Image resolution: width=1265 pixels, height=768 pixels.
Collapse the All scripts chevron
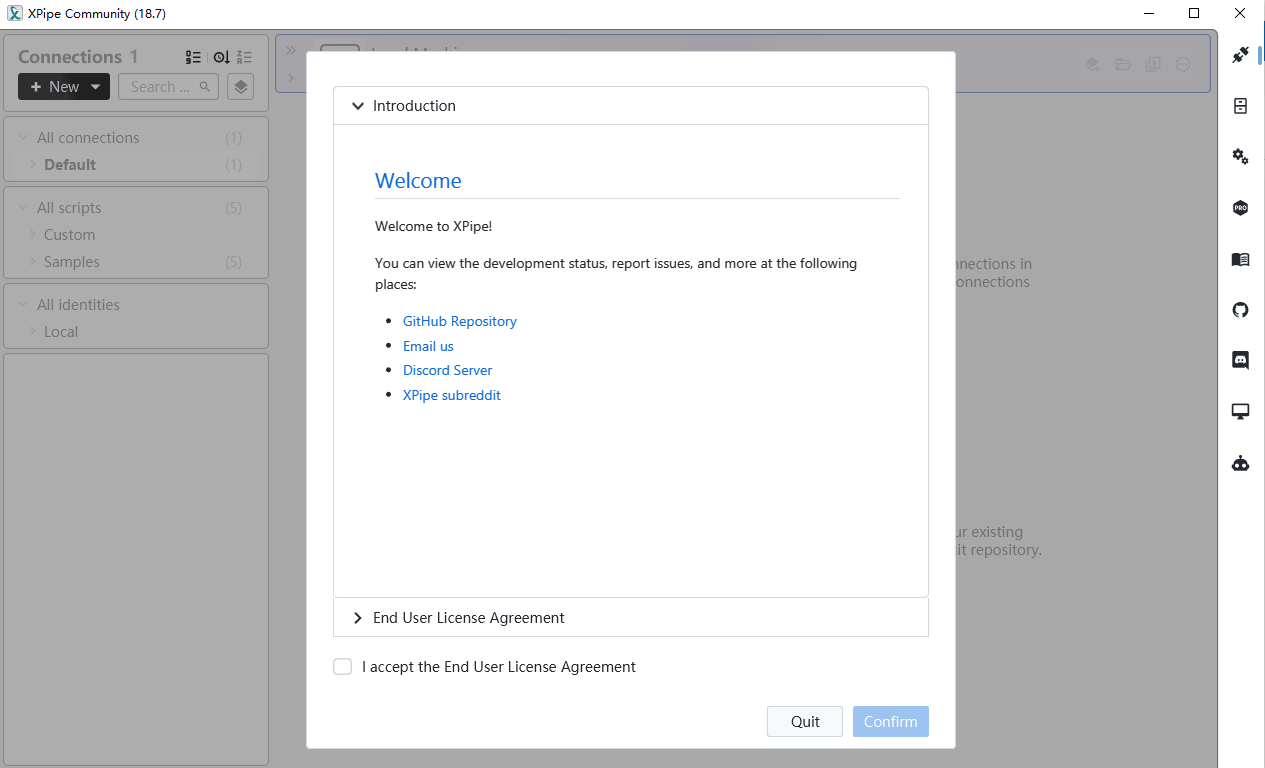click(x=23, y=208)
